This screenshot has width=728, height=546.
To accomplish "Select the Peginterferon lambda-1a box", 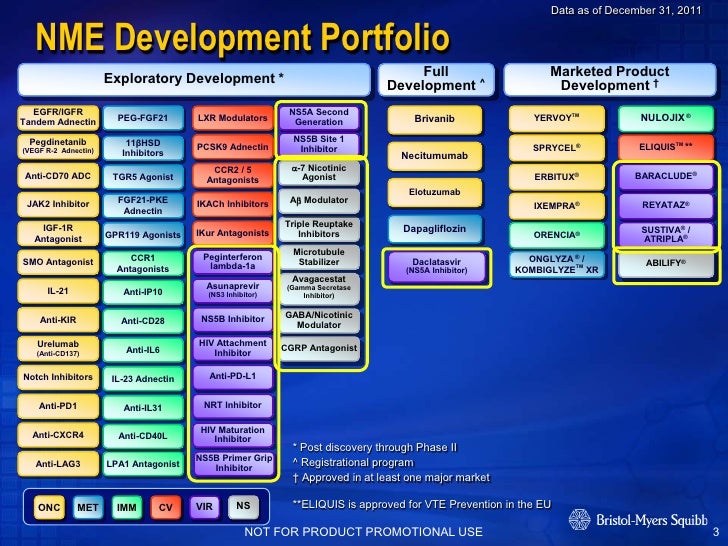I will click(x=233, y=262).
